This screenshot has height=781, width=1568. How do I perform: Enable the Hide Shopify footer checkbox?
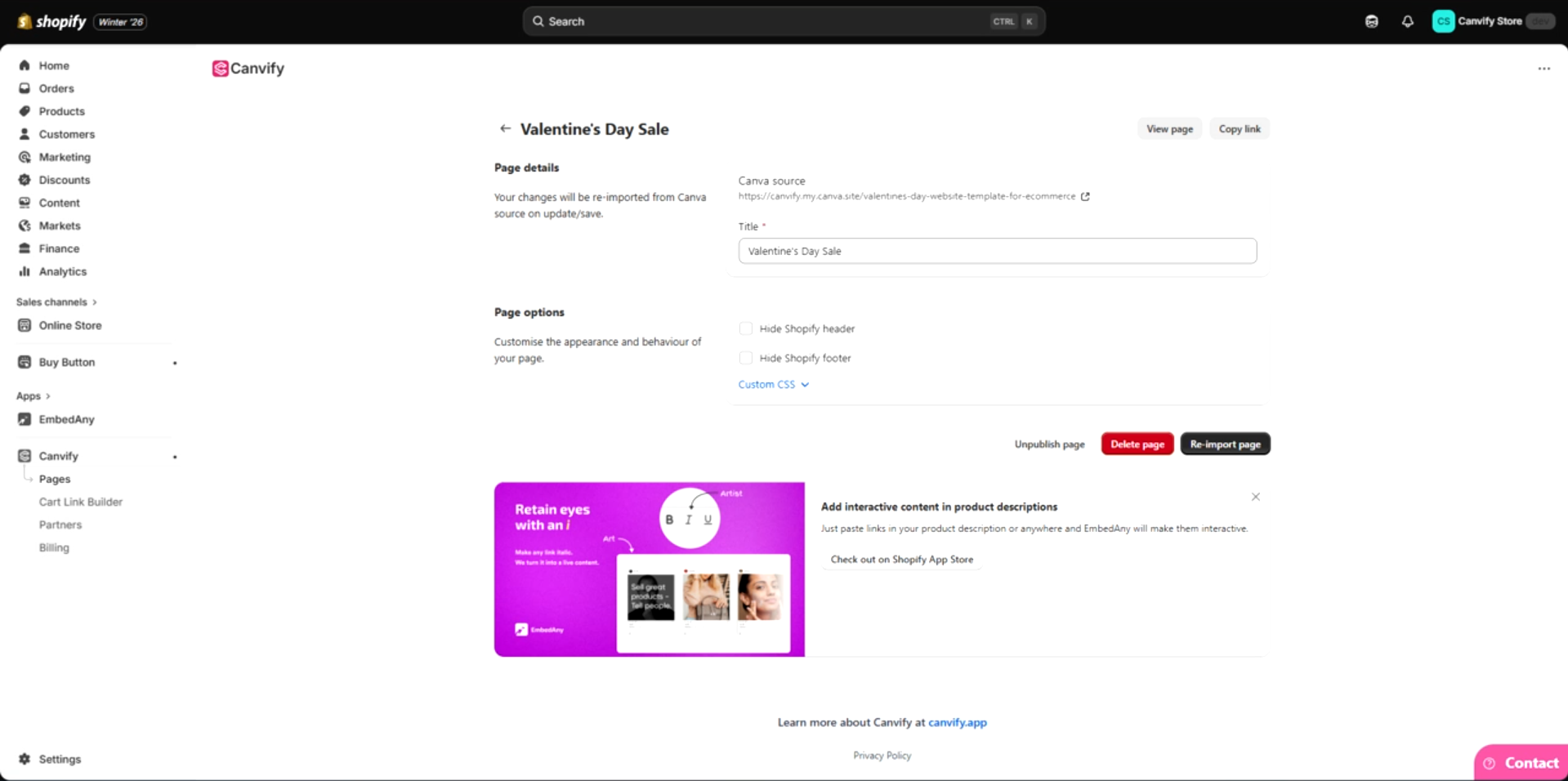pos(745,358)
